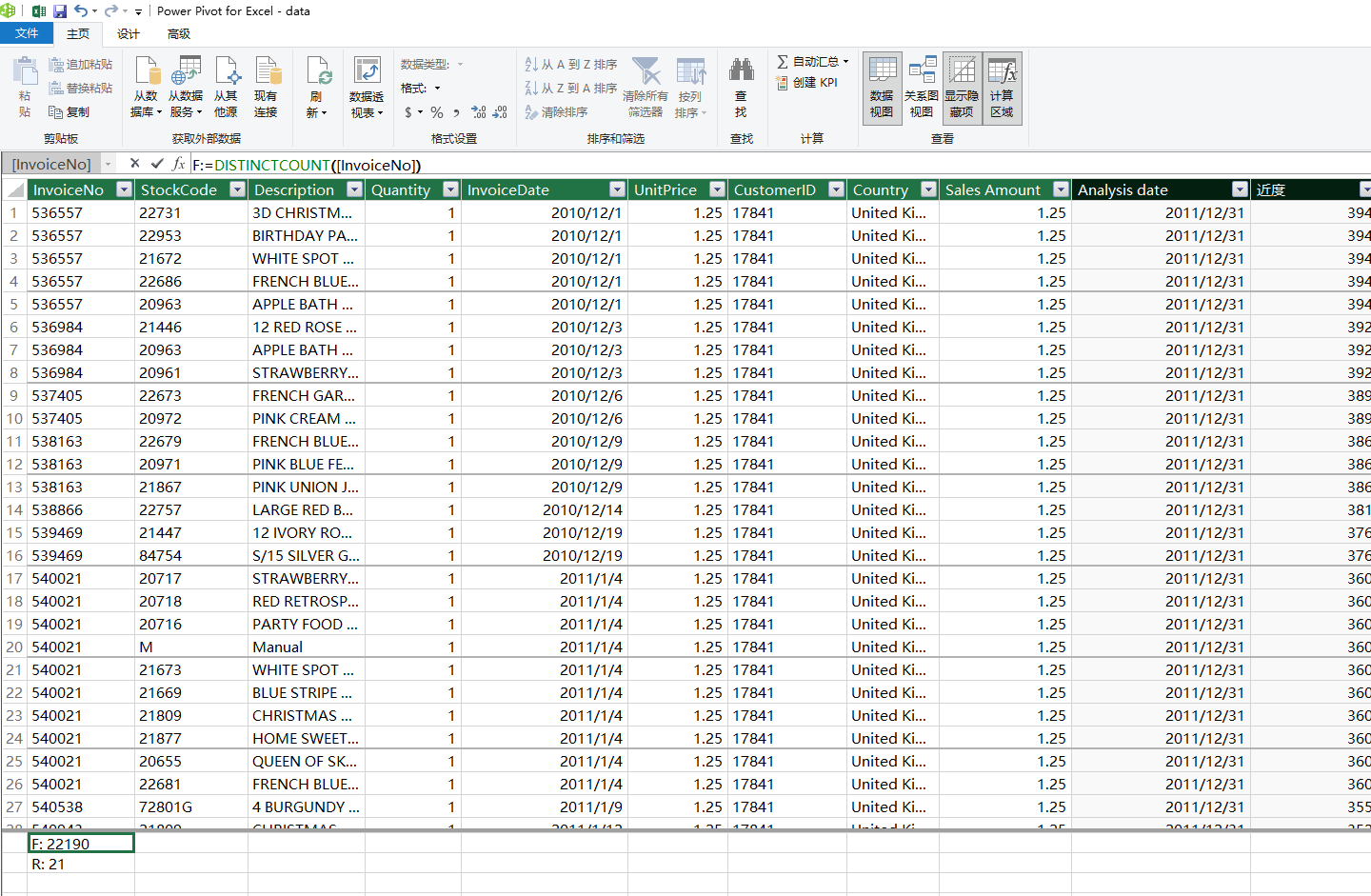Cancel formula edit with X icon
The width and height of the screenshot is (1371, 896).
coord(134,164)
